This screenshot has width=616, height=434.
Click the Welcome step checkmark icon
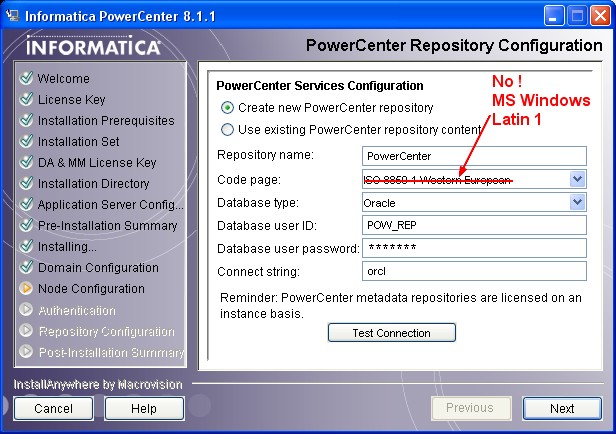tap(26, 78)
